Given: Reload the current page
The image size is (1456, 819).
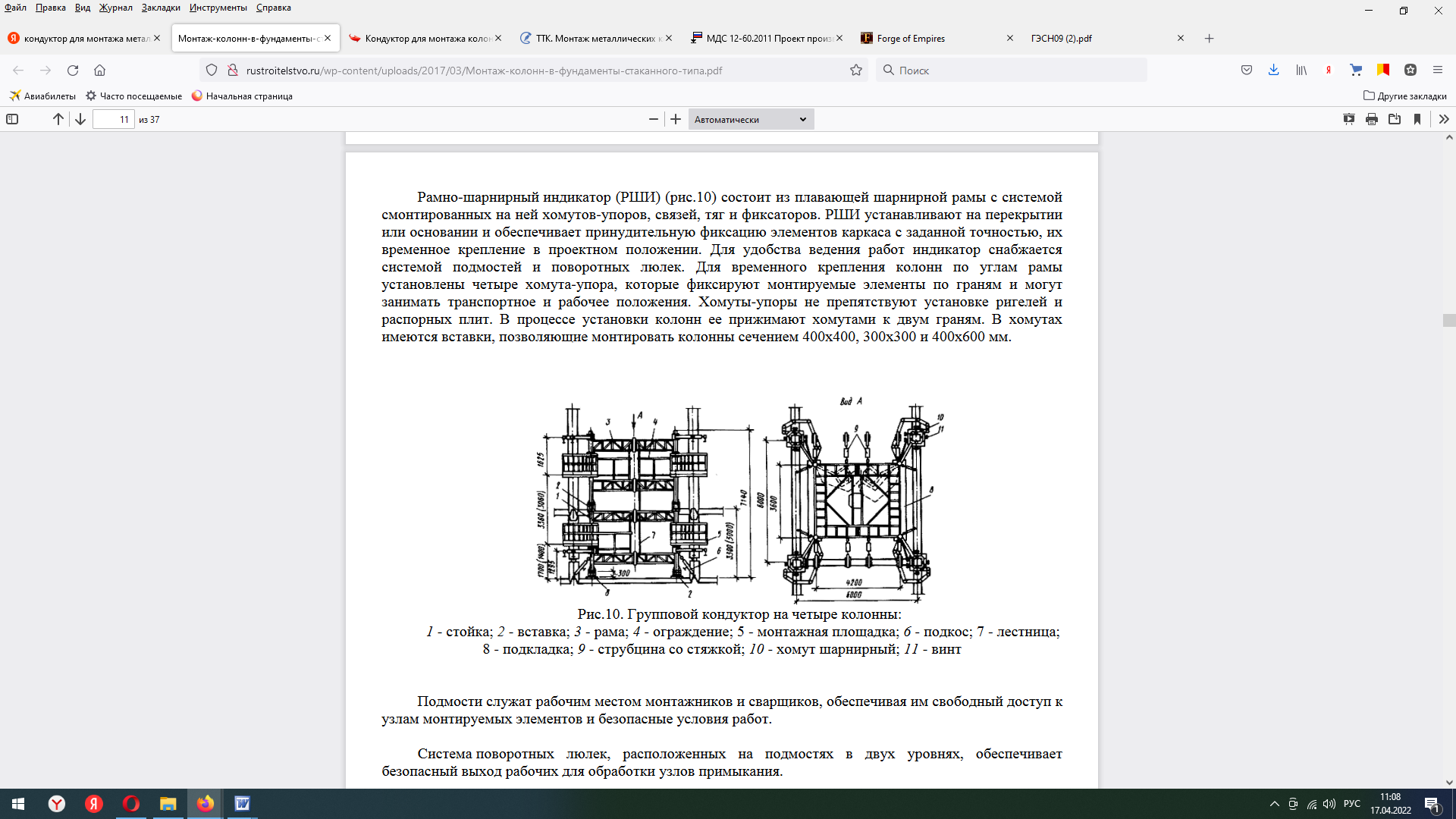Looking at the screenshot, I should coord(73,70).
